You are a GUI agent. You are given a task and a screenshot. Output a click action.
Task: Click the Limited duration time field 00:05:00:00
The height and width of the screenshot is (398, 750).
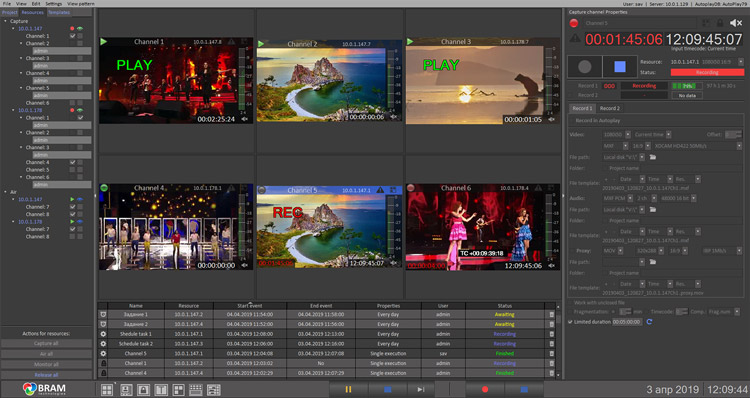pyautogui.click(x=627, y=322)
